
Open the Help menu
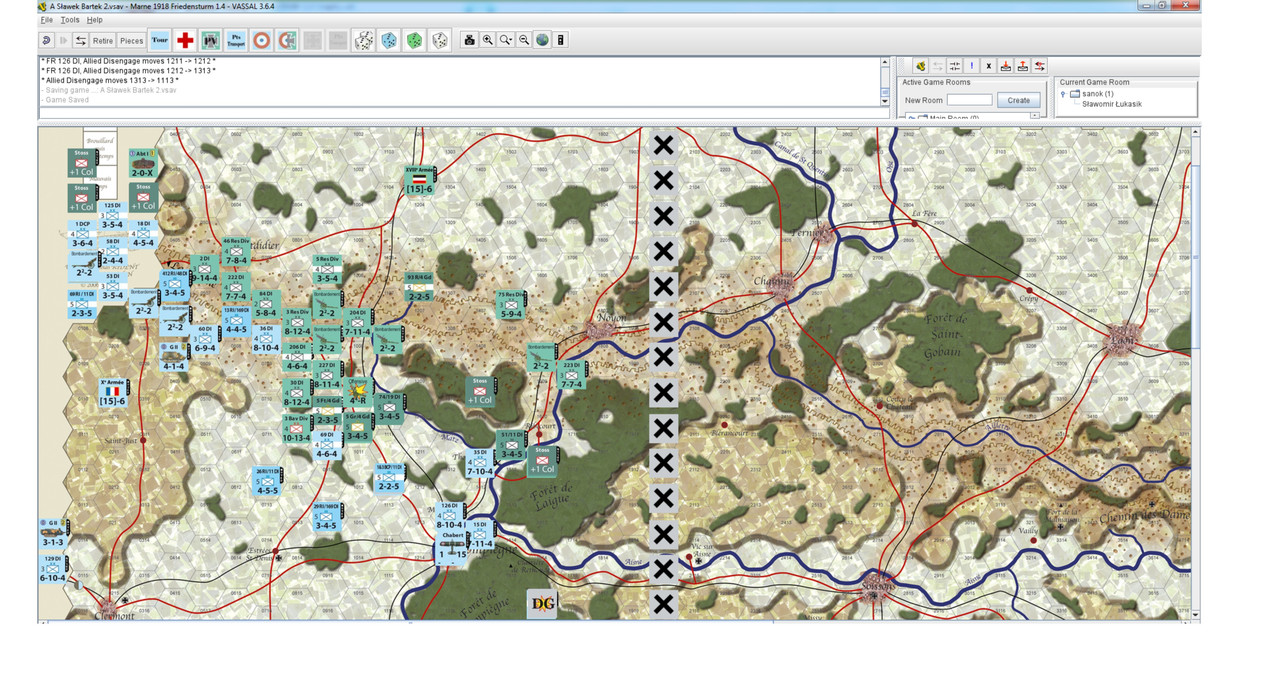(94, 20)
